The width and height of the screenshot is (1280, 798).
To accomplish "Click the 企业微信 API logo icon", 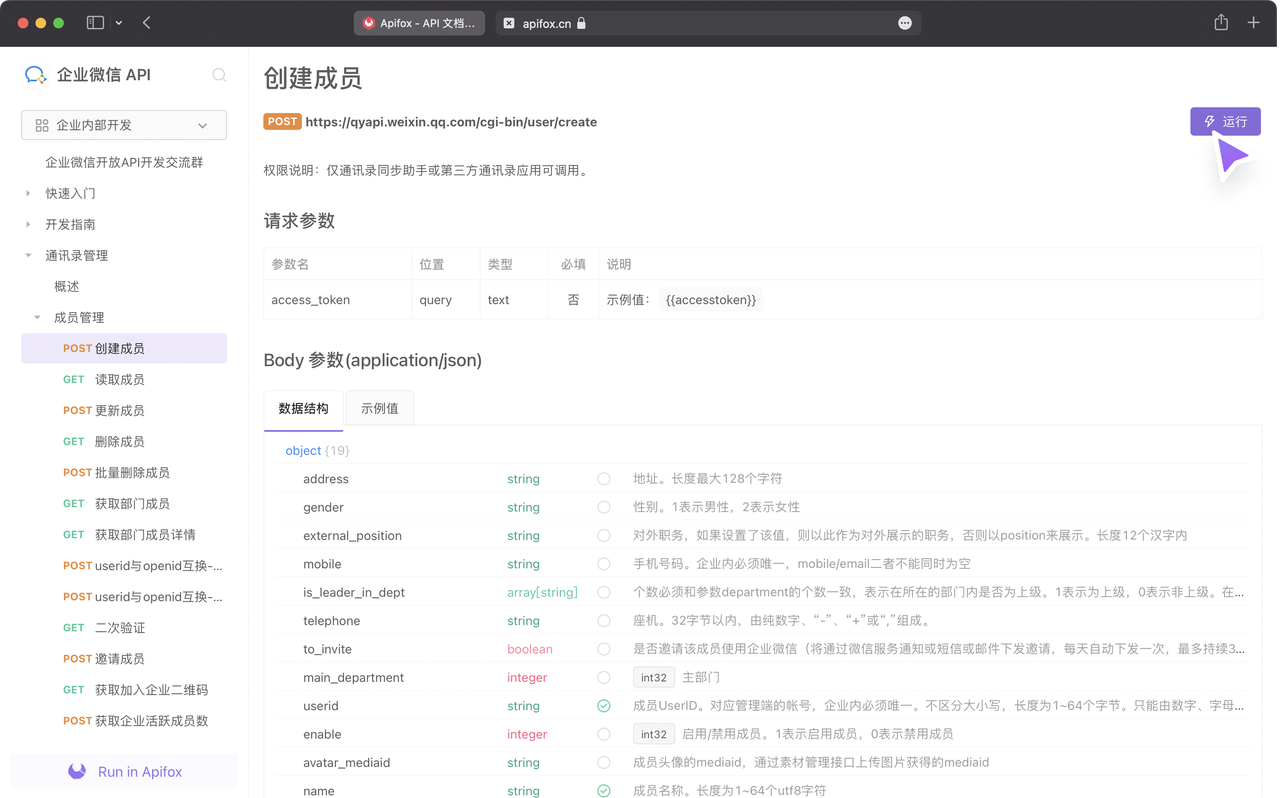I will tap(36, 75).
